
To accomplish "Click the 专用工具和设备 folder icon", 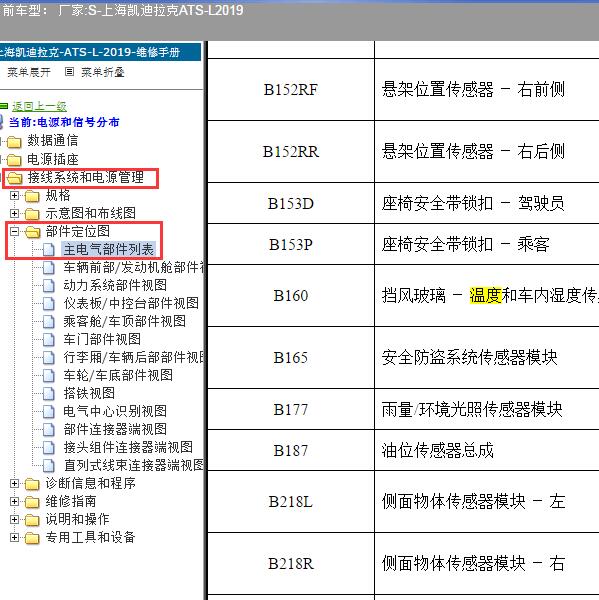I will pos(32,538).
